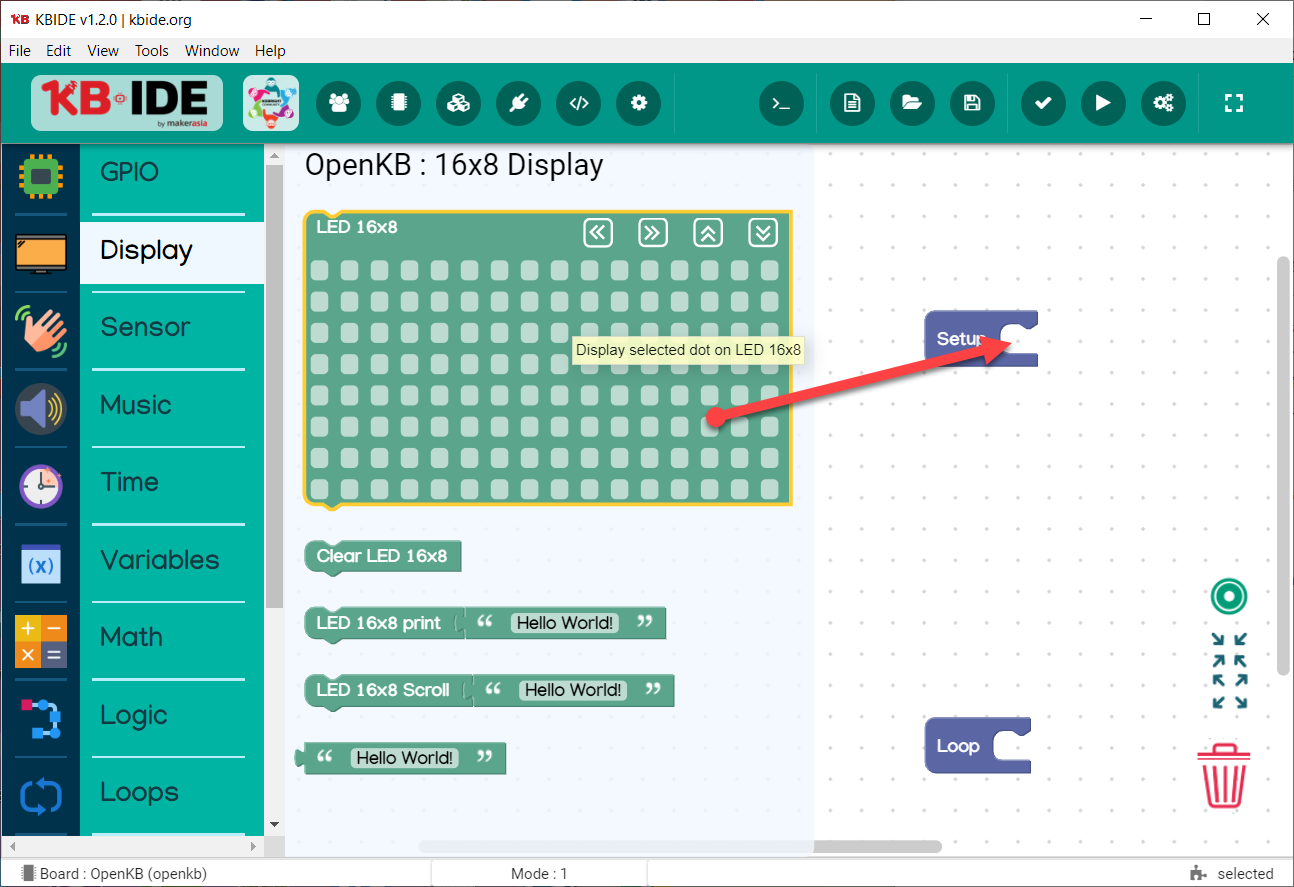
Task: Open the folder file icon in the toolbar
Action: pos(912,103)
